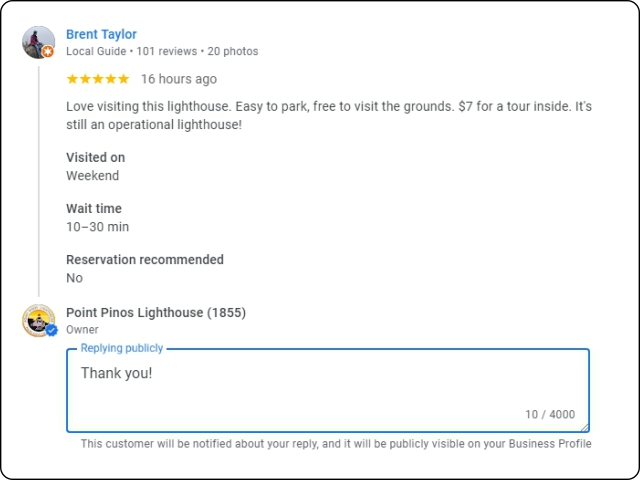Click the review text about the lighthouse

tap(329, 116)
